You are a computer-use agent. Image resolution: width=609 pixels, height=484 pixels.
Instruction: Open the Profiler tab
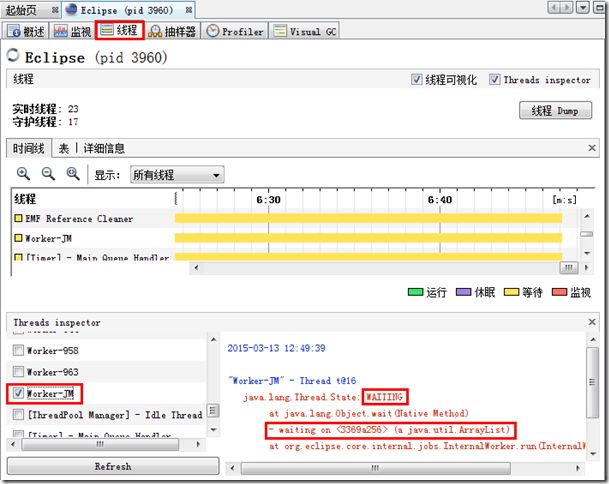(235, 31)
